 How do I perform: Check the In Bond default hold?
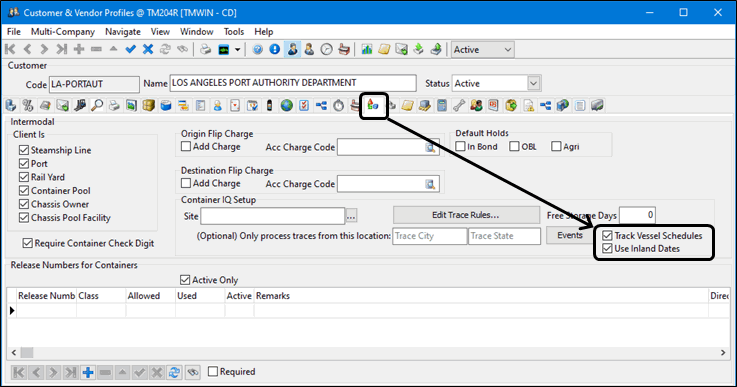point(460,146)
